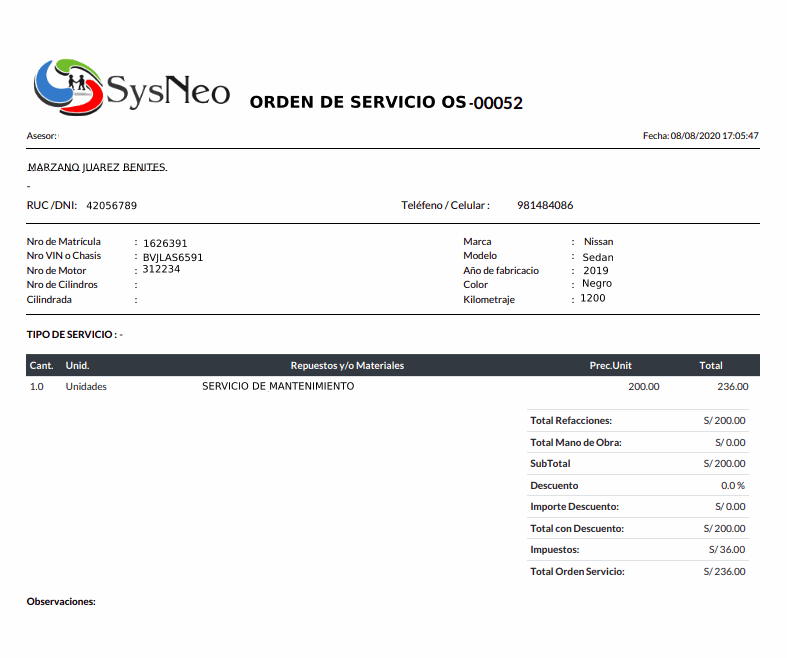
Task: Click the Marca value Nissan
Action: pos(598,241)
